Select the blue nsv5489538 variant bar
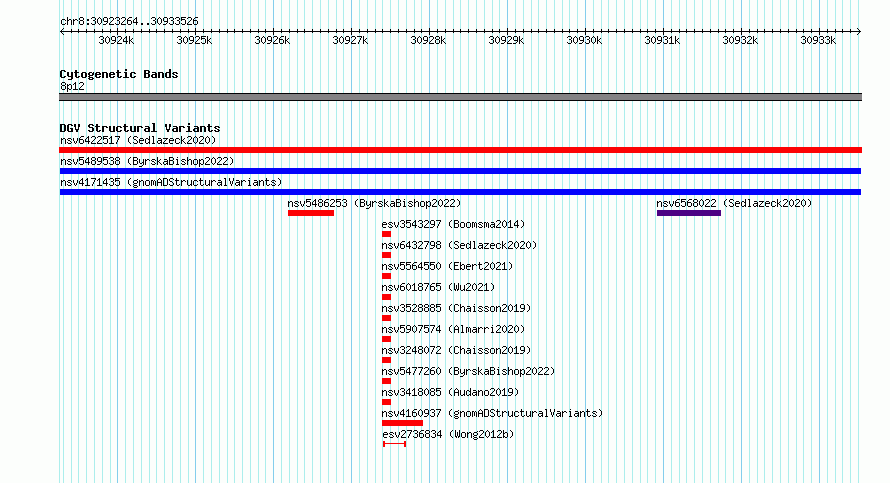The width and height of the screenshot is (890, 483). (460, 171)
